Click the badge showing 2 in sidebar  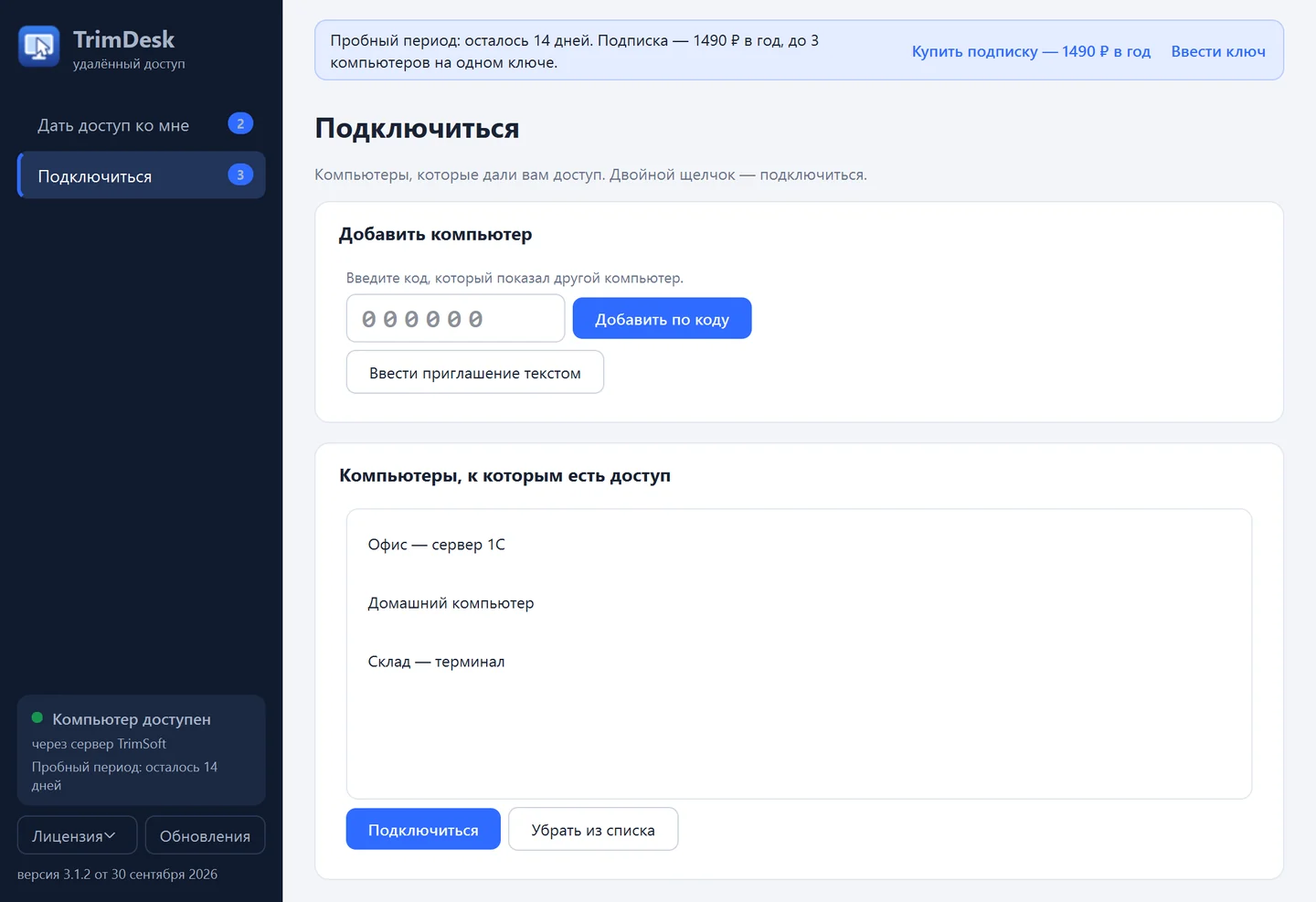240,123
